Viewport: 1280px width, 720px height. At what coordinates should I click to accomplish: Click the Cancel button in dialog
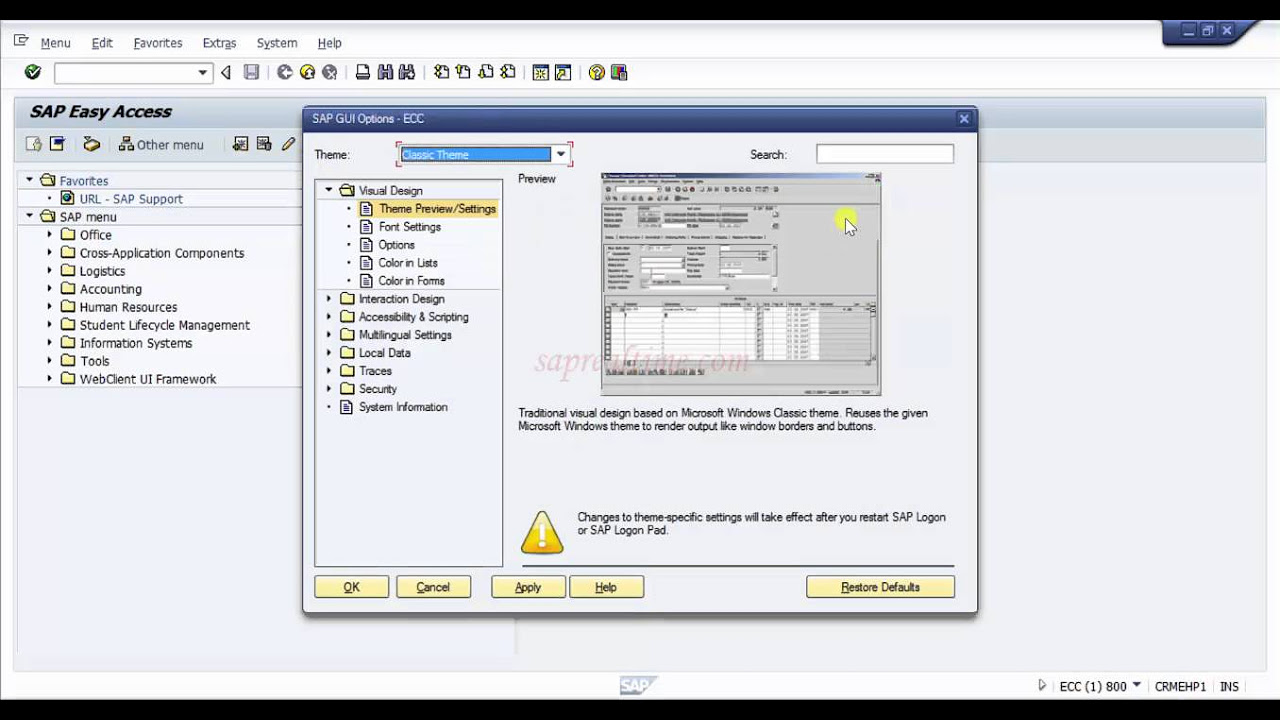(x=433, y=587)
